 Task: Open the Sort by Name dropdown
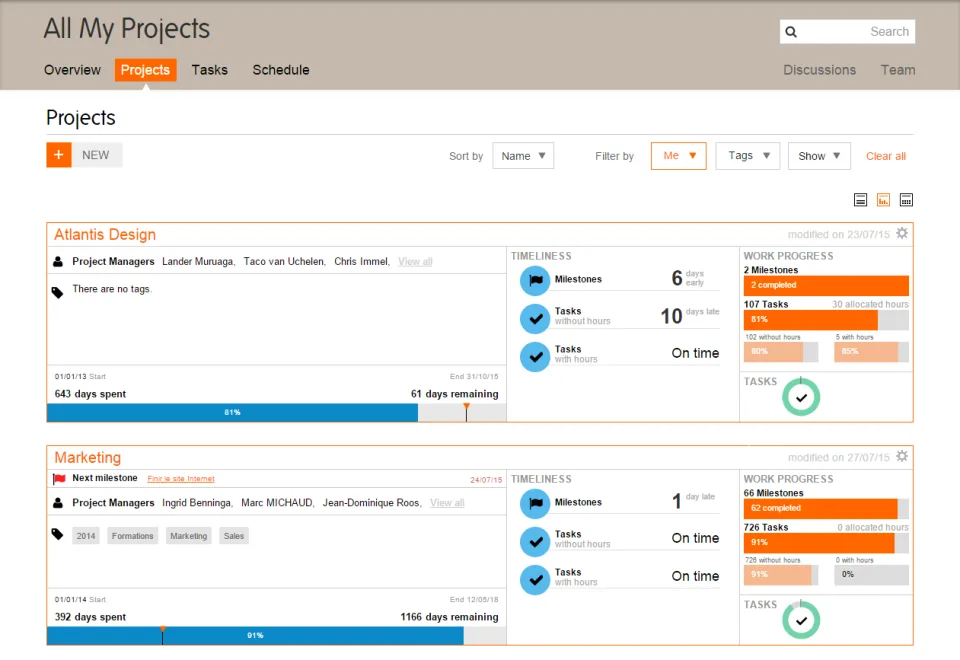point(523,156)
